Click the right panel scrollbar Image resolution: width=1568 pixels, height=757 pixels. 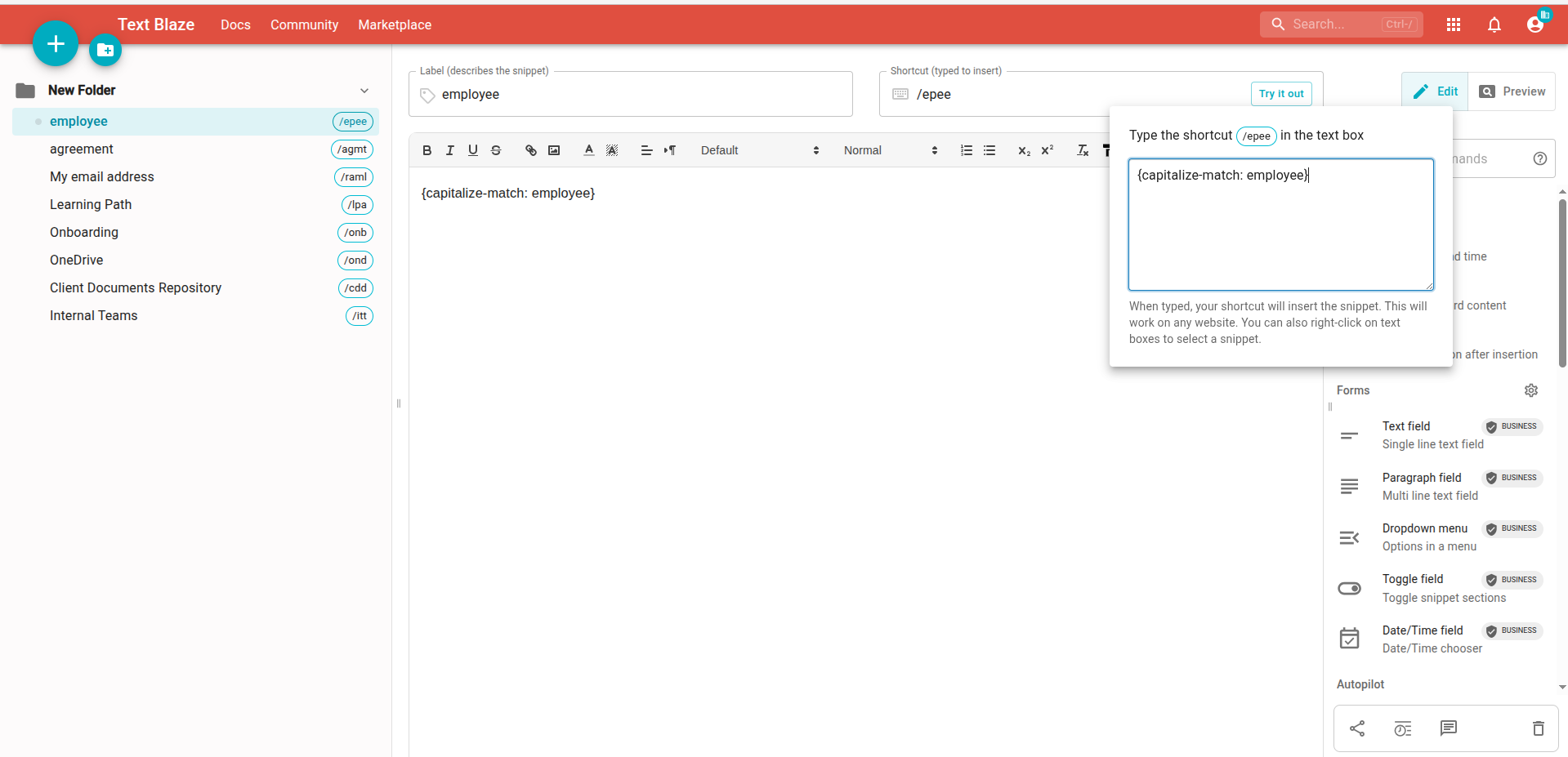click(x=1562, y=282)
